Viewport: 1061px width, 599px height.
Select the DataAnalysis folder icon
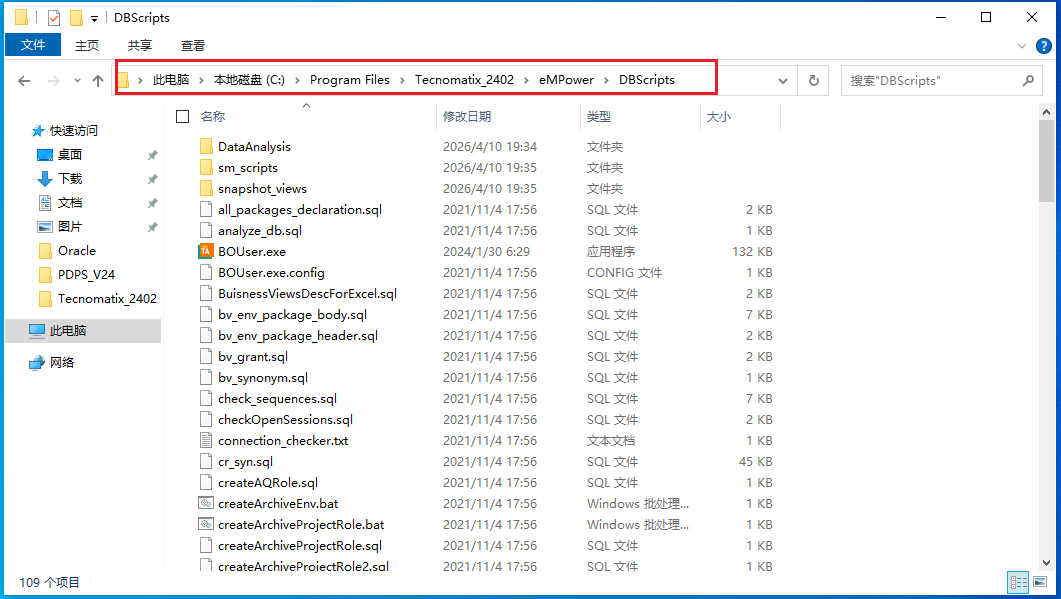pyautogui.click(x=206, y=146)
